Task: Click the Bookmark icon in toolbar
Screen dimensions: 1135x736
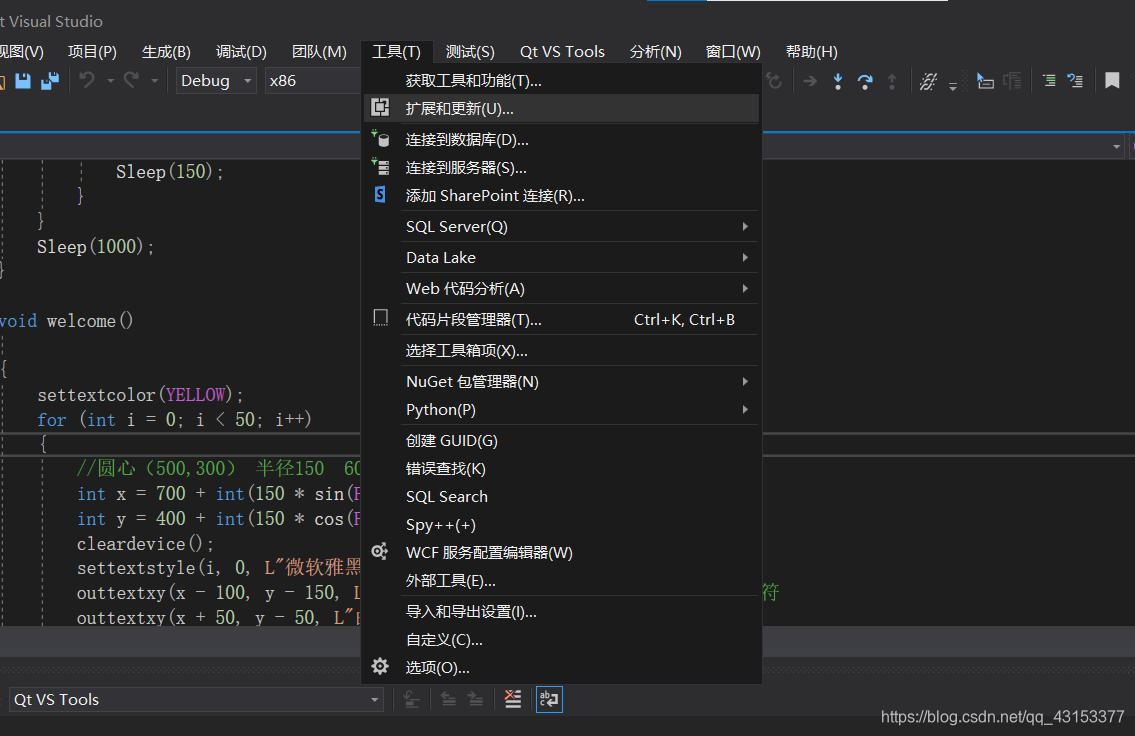Action: [x=1113, y=80]
